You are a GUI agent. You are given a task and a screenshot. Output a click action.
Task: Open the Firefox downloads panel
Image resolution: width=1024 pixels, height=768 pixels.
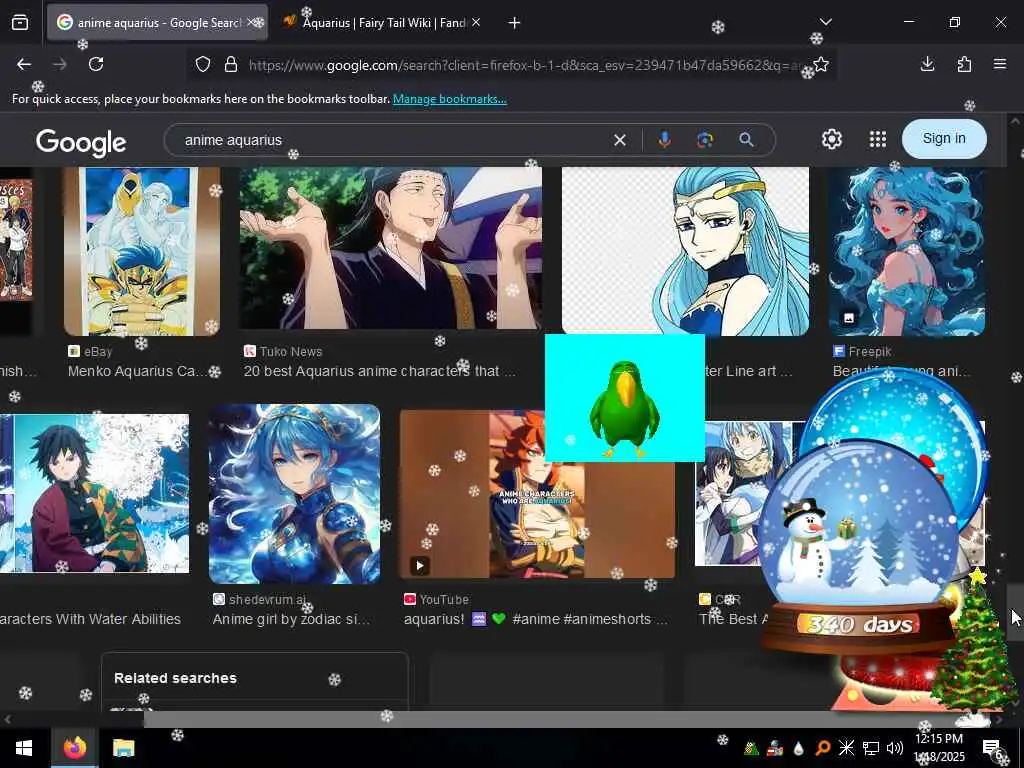(927, 64)
